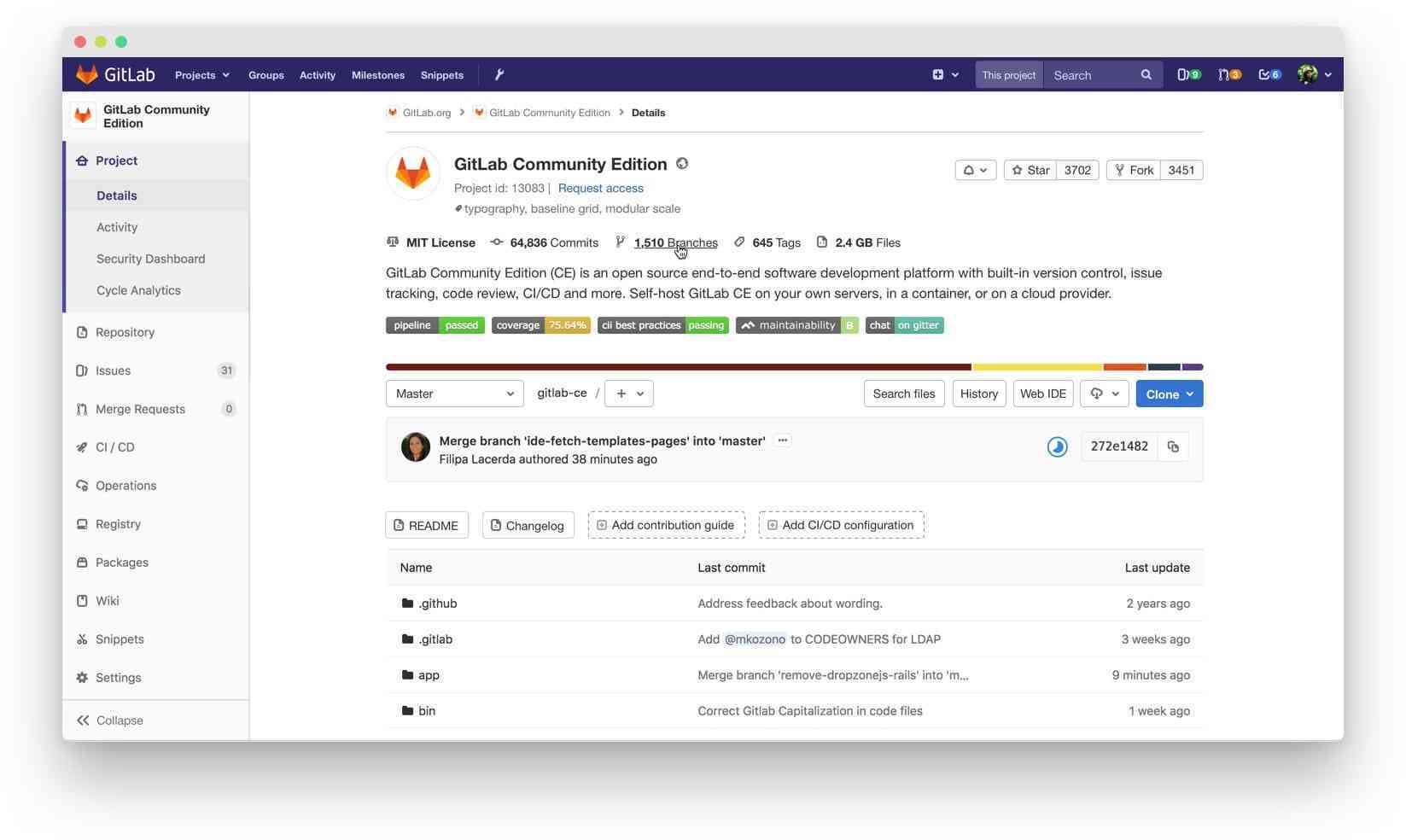Expand the Clone dropdown button
The image size is (1406, 840).
click(x=1169, y=394)
